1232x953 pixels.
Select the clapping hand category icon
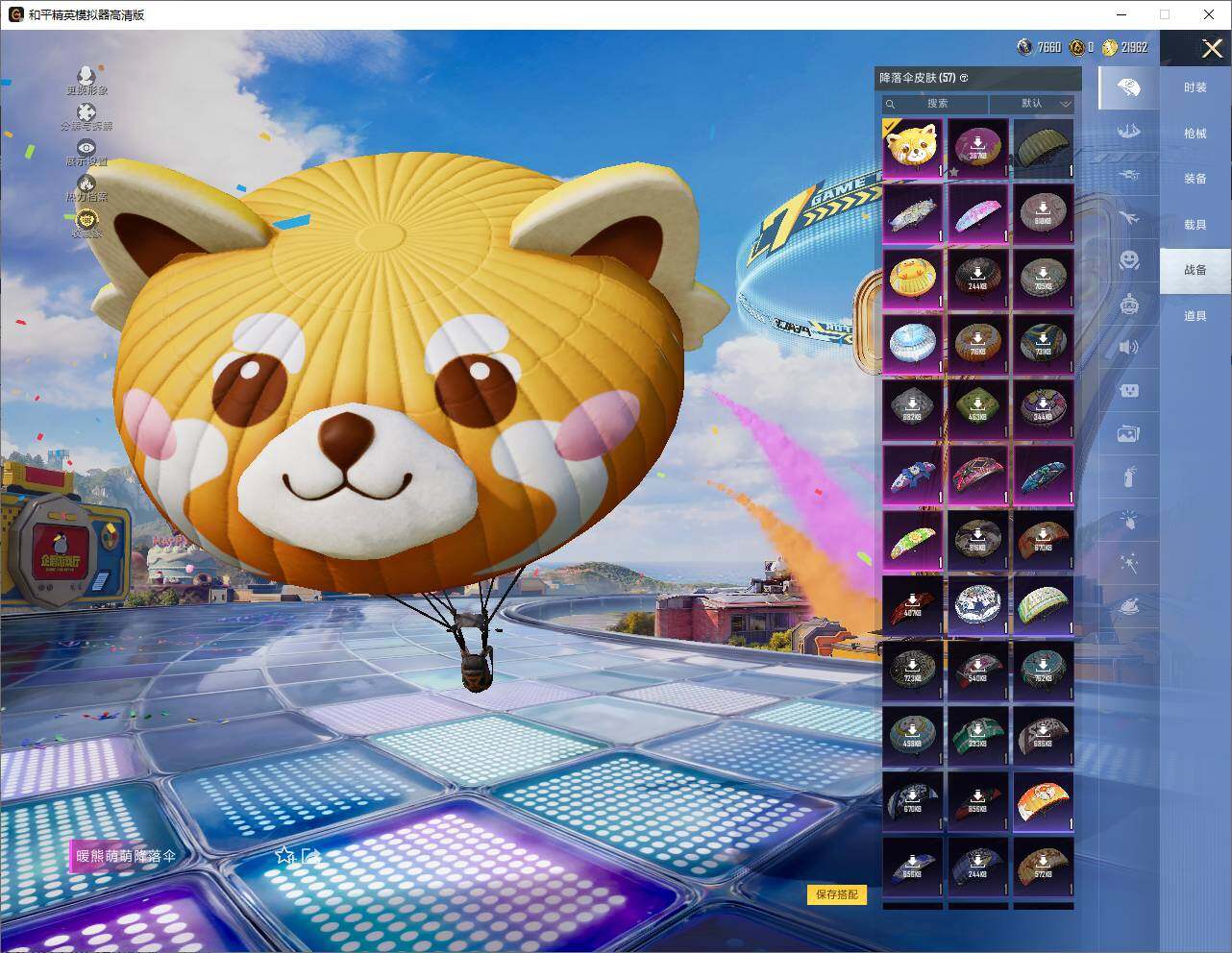[1129, 520]
